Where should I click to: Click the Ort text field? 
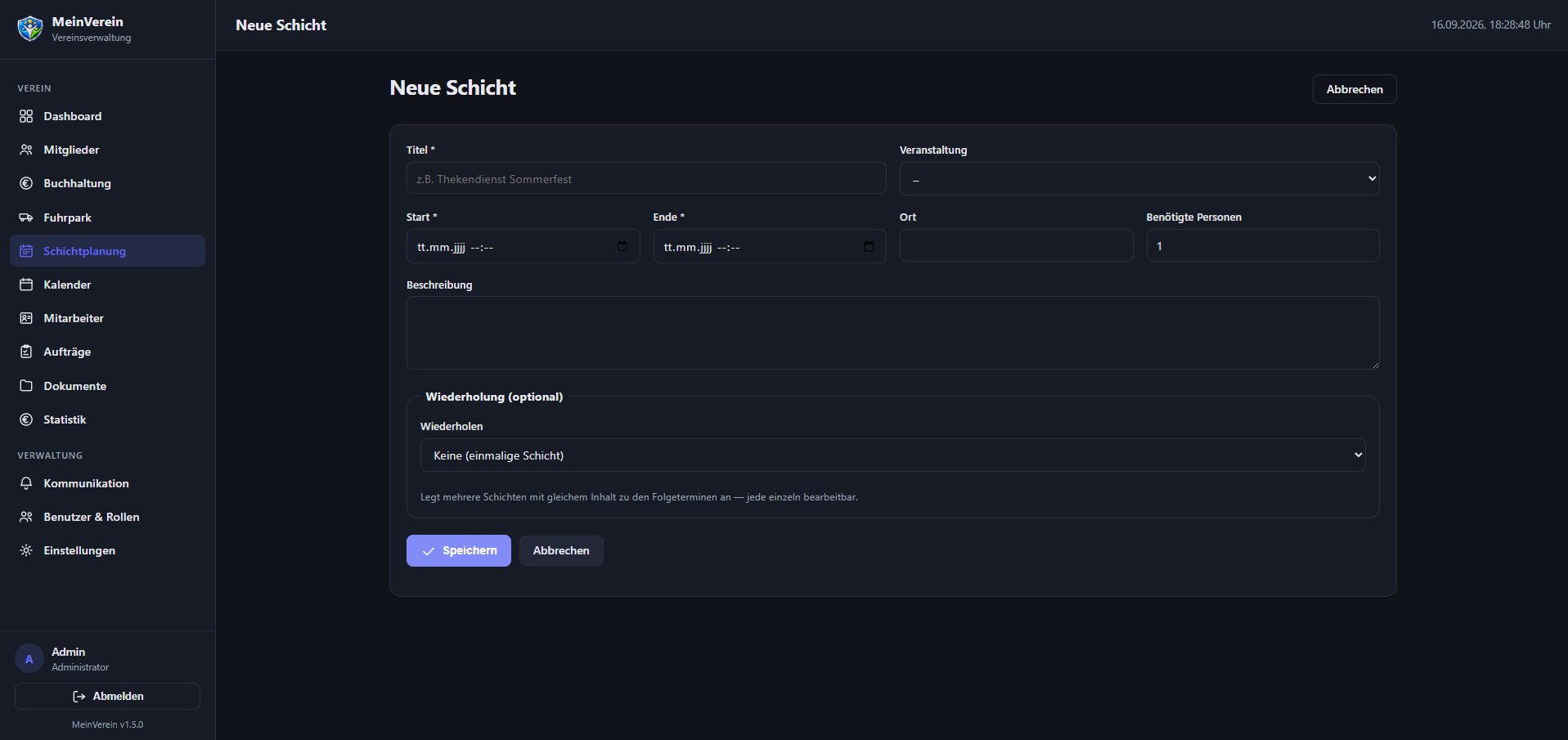pyautogui.click(x=1016, y=245)
